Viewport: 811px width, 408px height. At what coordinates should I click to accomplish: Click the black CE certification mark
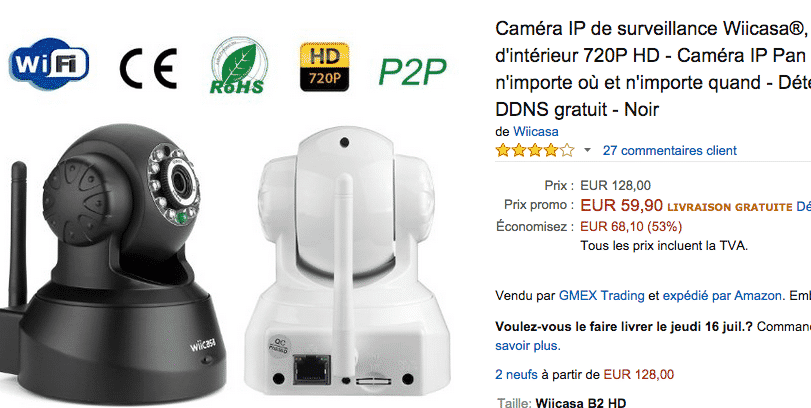coord(148,68)
